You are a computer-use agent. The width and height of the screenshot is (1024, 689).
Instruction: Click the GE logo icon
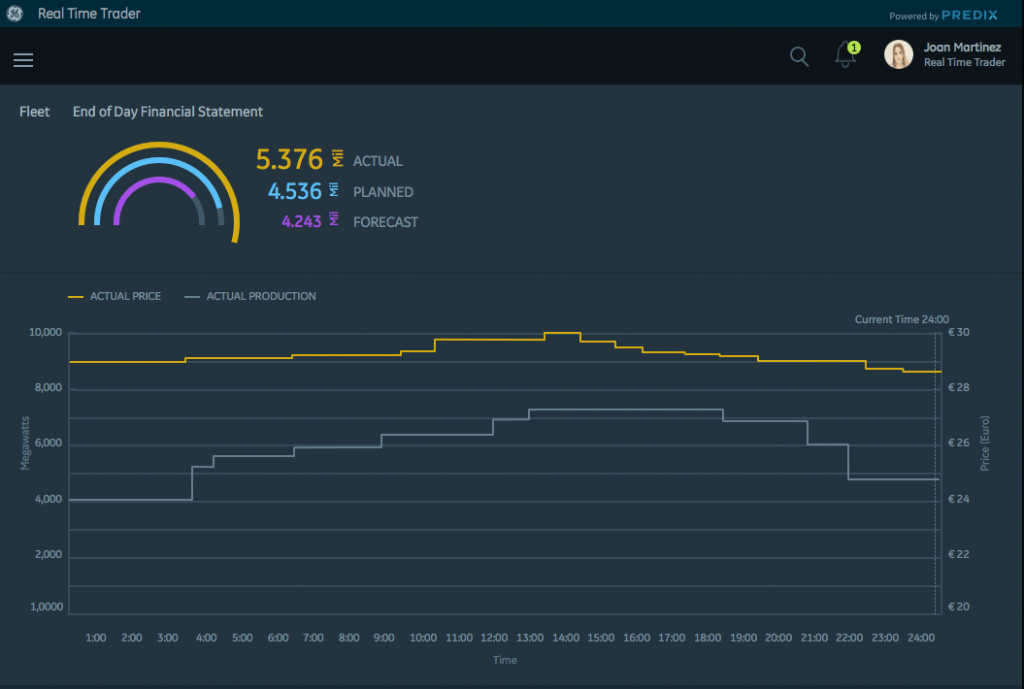(14, 14)
